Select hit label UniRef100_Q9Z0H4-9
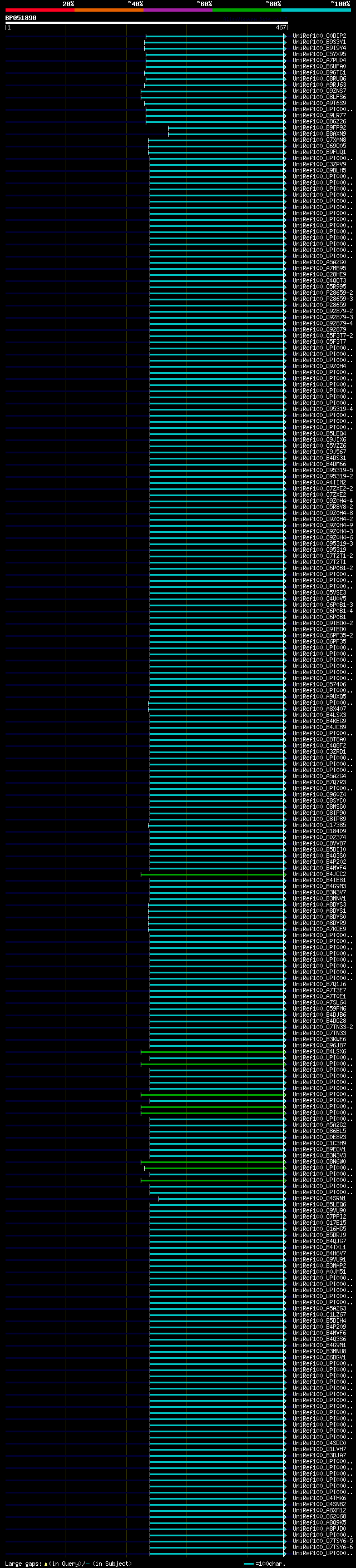The image size is (356, 1568). [323, 525]
